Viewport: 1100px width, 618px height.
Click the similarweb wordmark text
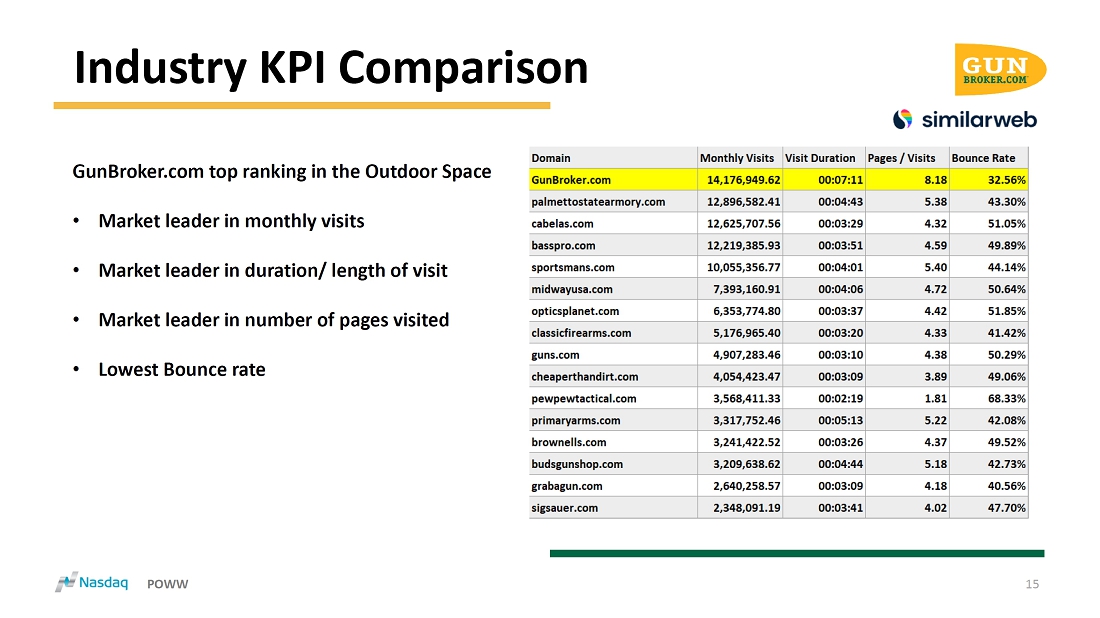[x=979, y=120]
